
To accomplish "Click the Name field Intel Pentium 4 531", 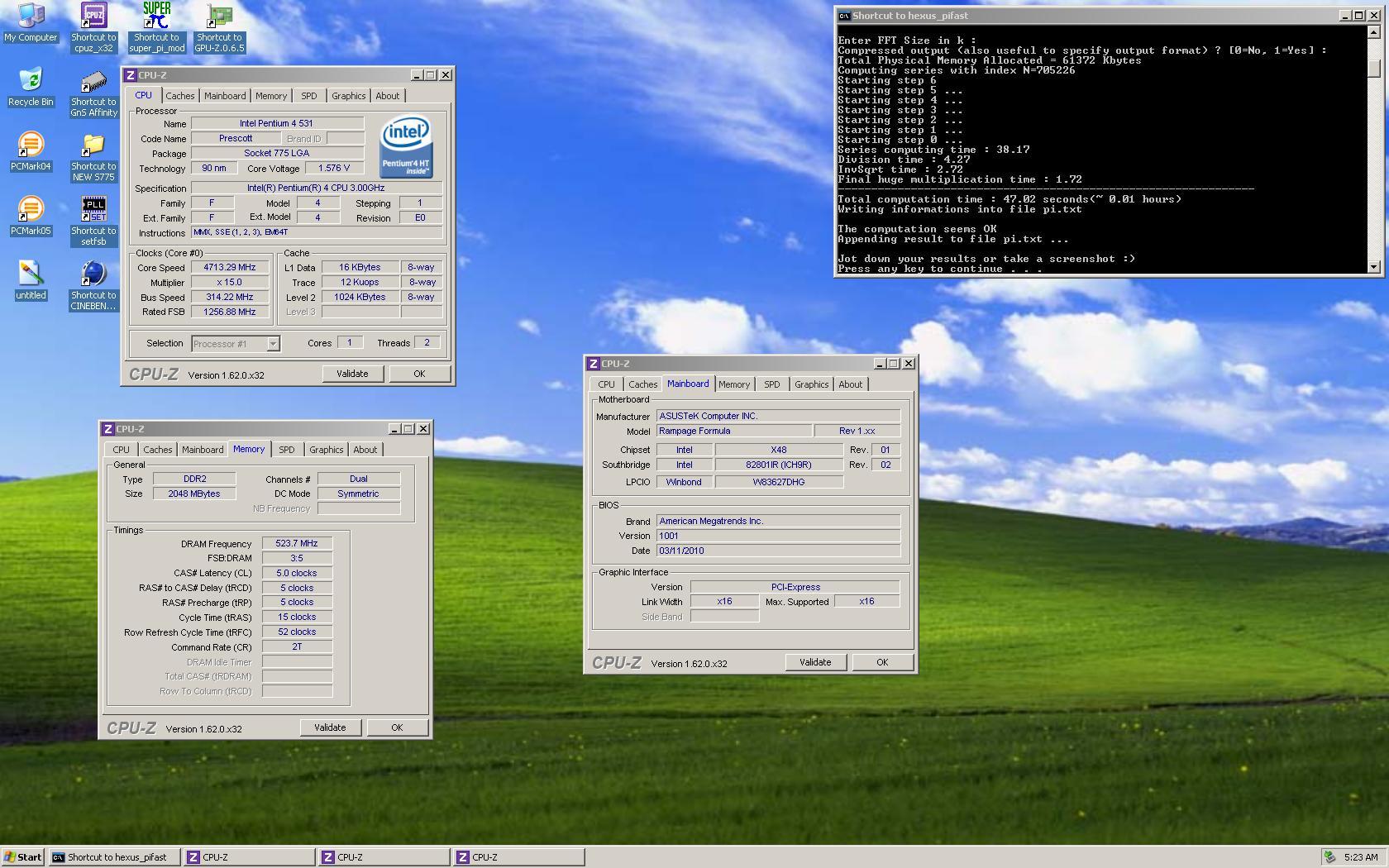I will tap(277, 124).
